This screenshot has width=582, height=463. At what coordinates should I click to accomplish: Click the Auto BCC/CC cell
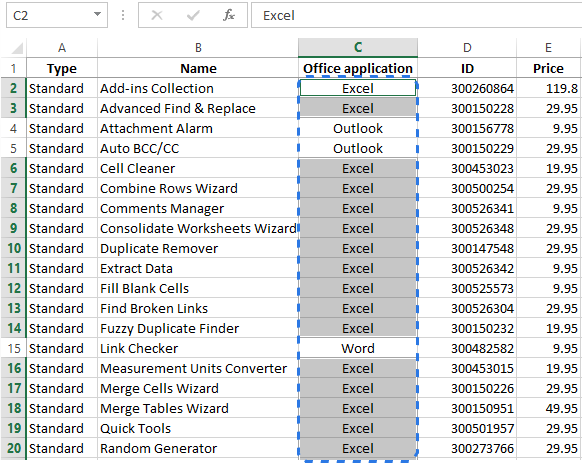click(198, 149)
